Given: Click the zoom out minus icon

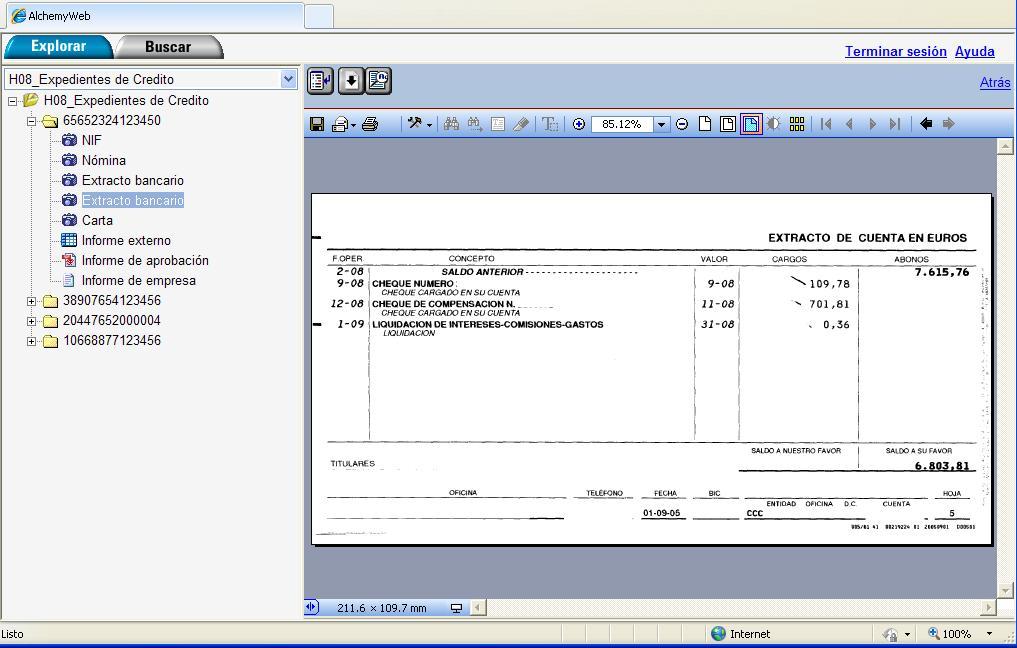Looking at the screenshot, I should pos(682,124).
